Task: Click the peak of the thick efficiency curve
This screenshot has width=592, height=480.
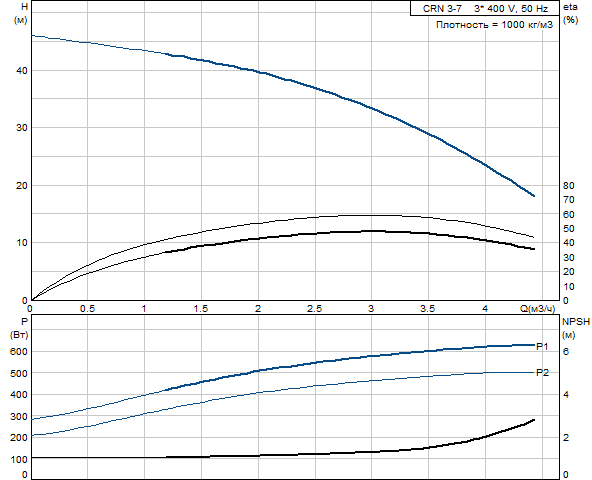Action: coord(372,230)
